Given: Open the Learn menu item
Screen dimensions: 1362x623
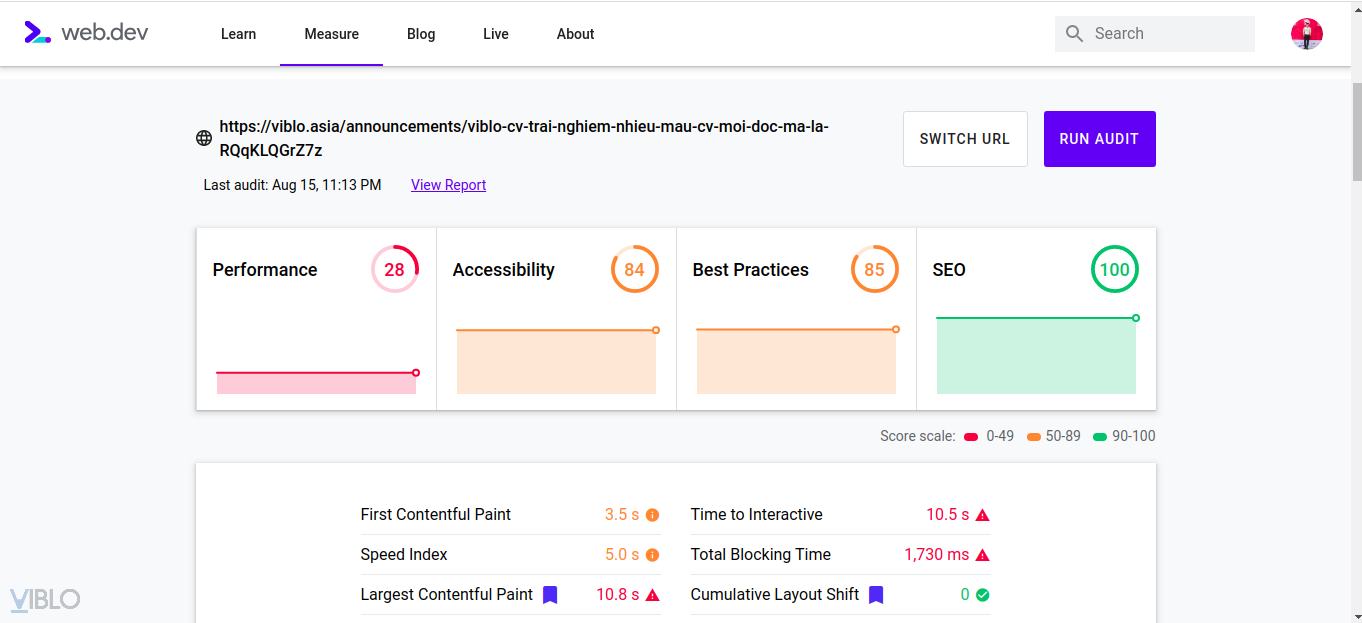Looking at the screenshot, I should (x=238, y=34).
